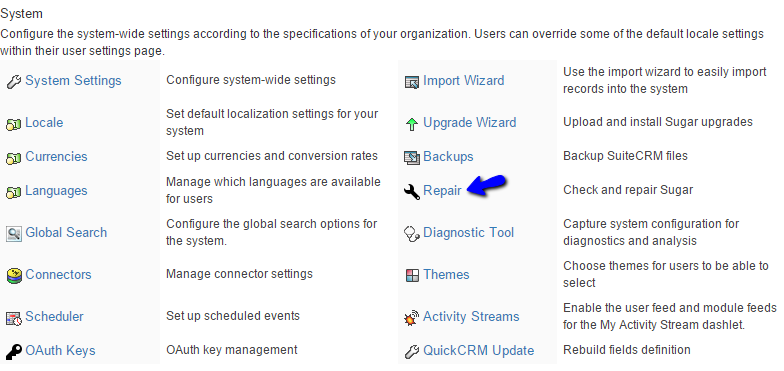Click the Themes grid icon
Image resolution: width=784 pixels, height=371 pixels.
[x=412, y=276]
